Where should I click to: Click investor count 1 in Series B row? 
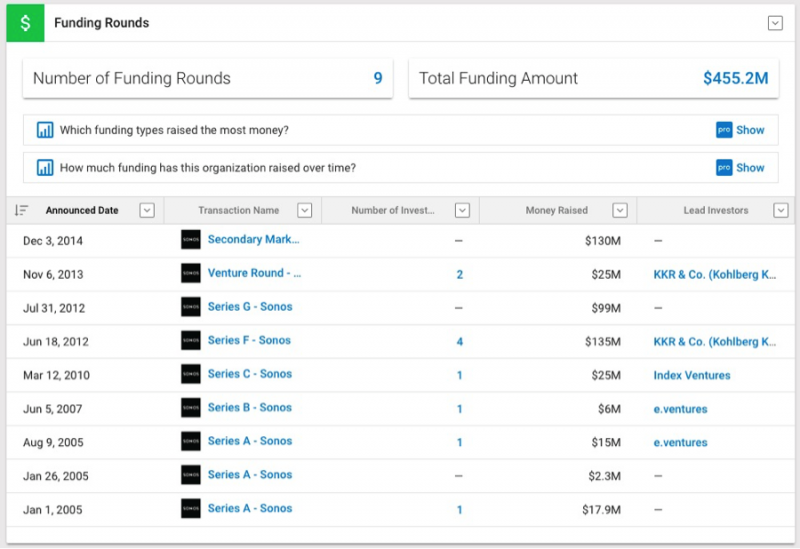point(460,409)
